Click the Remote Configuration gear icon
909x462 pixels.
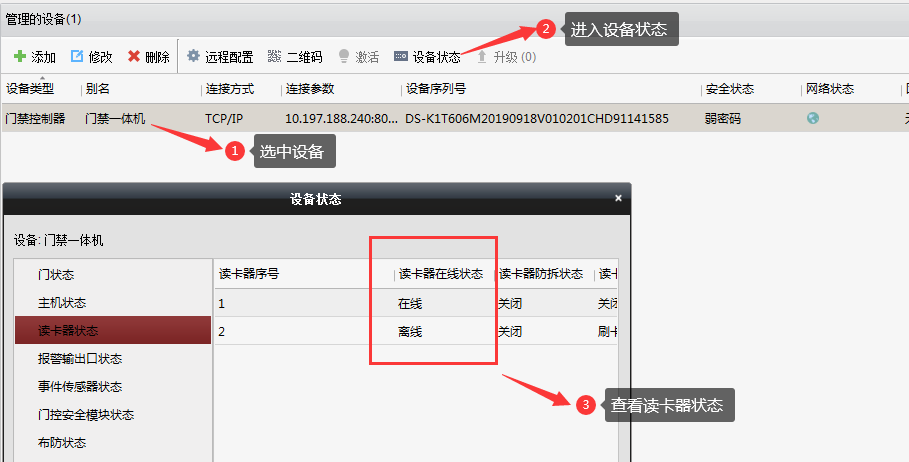coord(193,56)
